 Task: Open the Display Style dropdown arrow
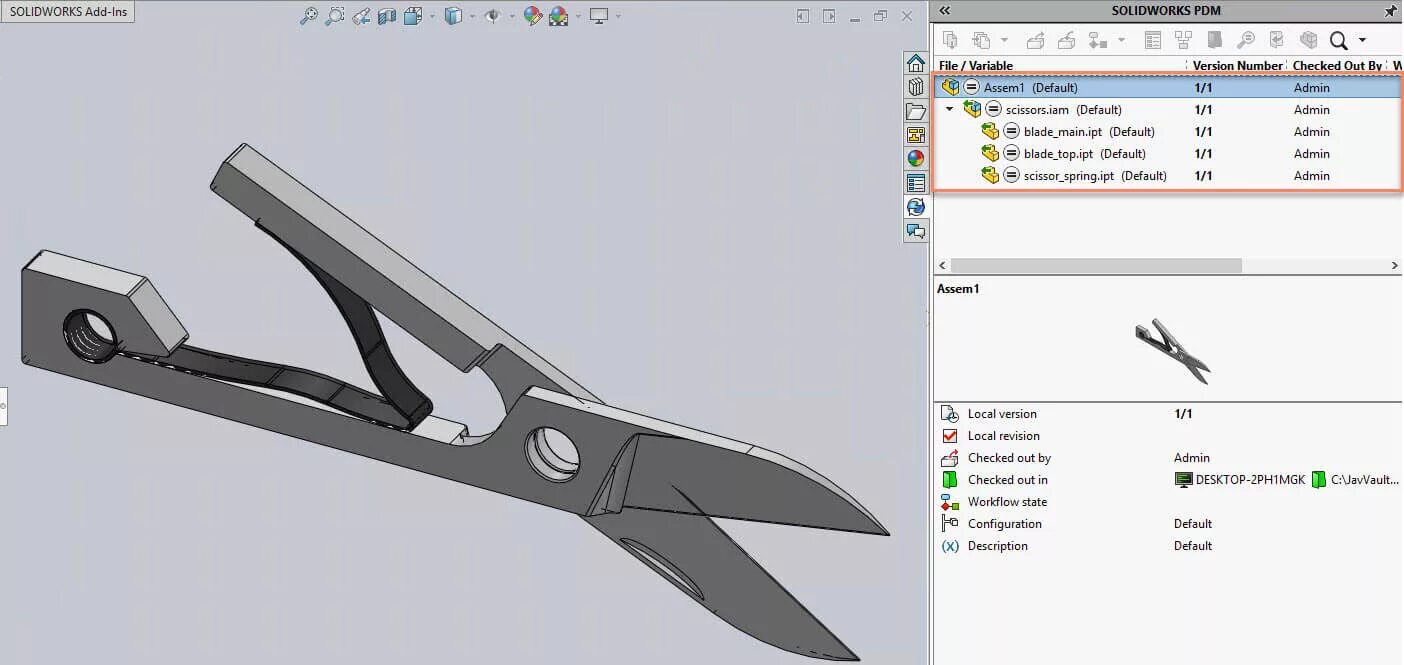(472, 16)
